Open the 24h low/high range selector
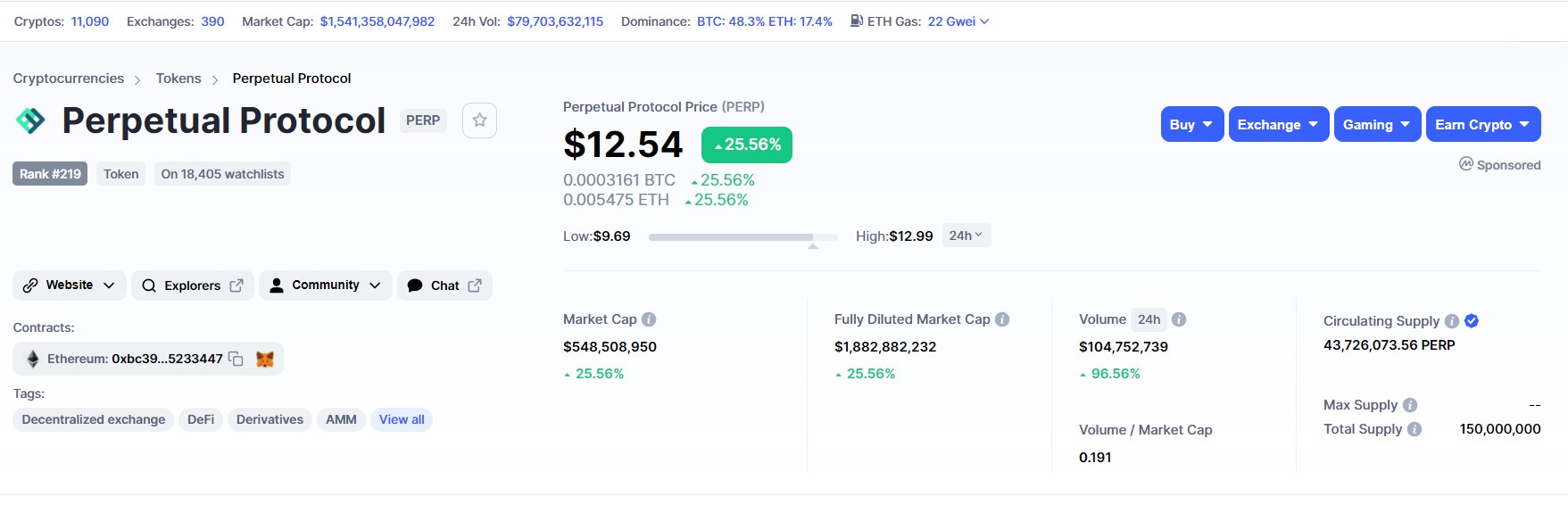This screenshot has height=505, width=1568. 967,236
